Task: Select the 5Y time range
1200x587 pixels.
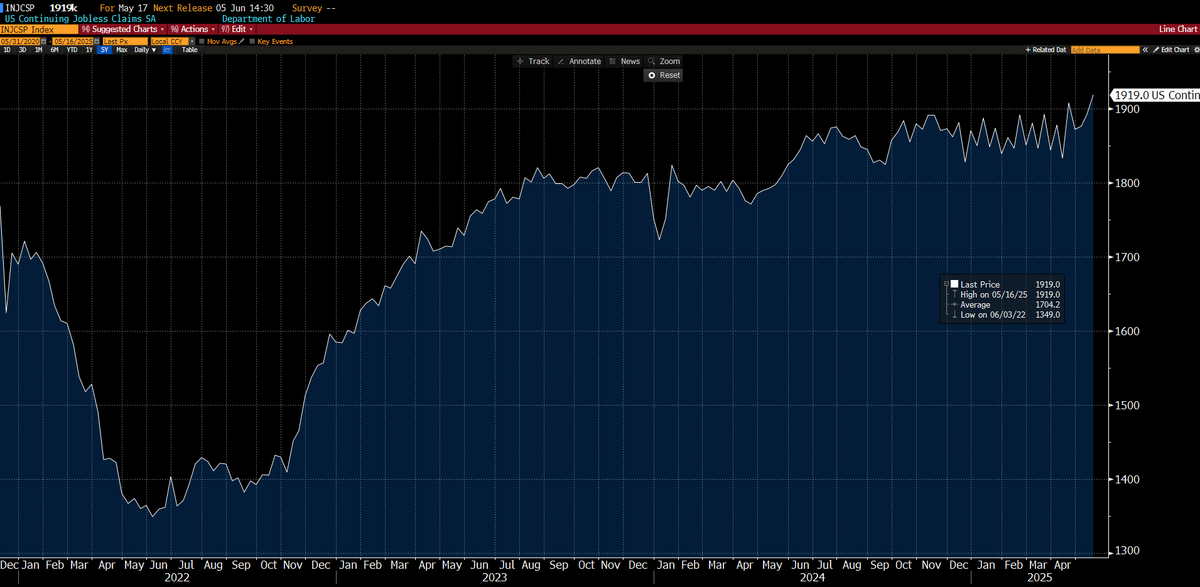Action: (x=104, y=50)
